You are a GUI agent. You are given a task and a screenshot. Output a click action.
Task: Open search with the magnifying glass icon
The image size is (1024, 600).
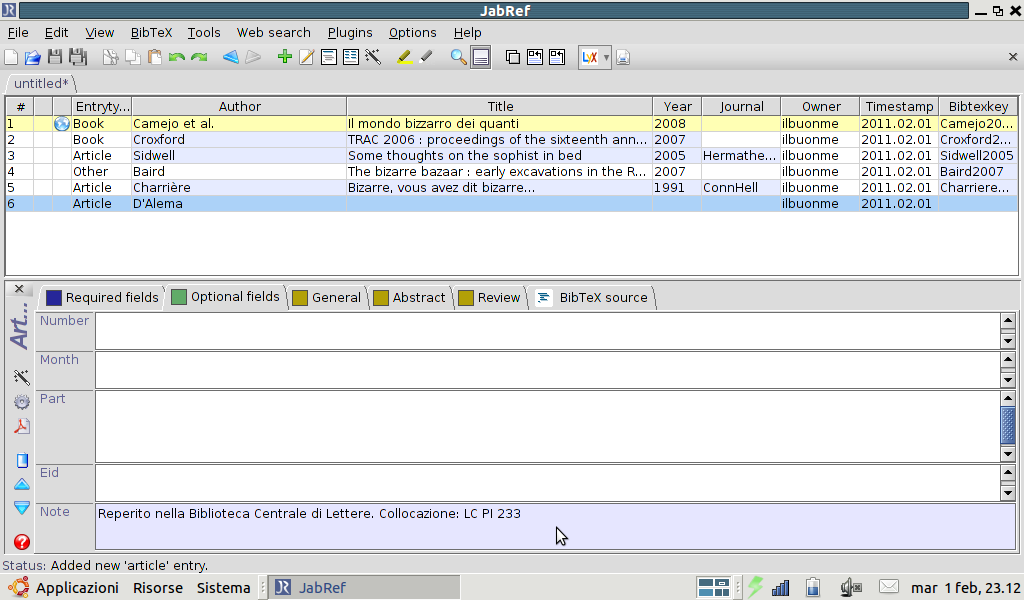pos(458,57)
